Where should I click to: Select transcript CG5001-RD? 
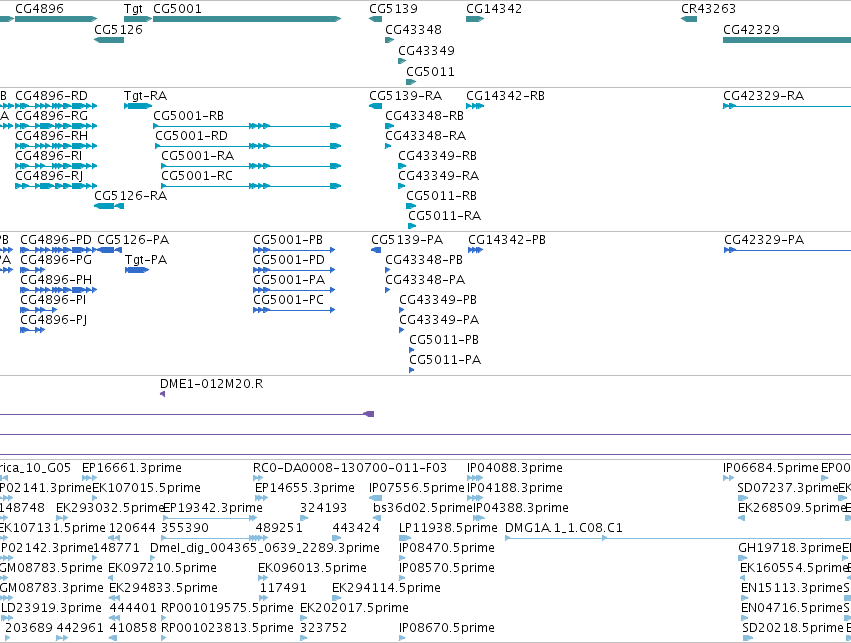(248, 146)
